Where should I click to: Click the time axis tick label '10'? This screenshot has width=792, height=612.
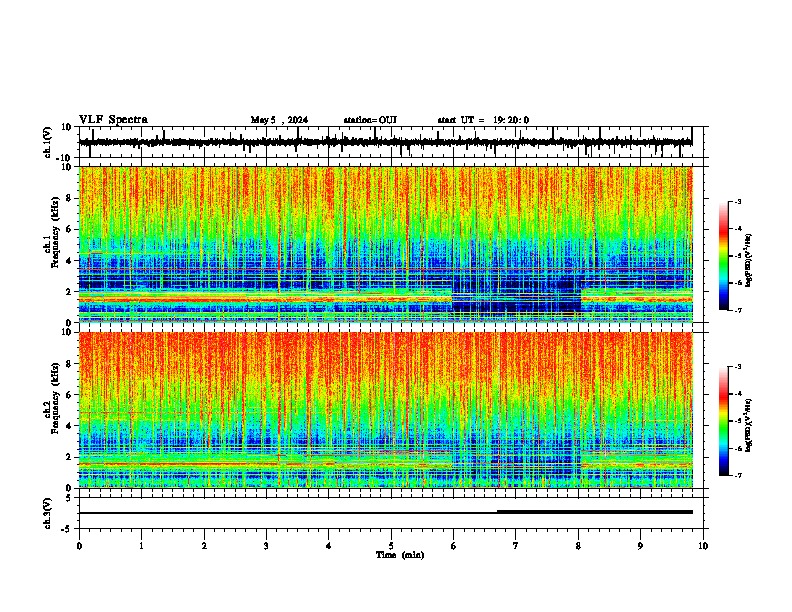click(x=703, y=546)
